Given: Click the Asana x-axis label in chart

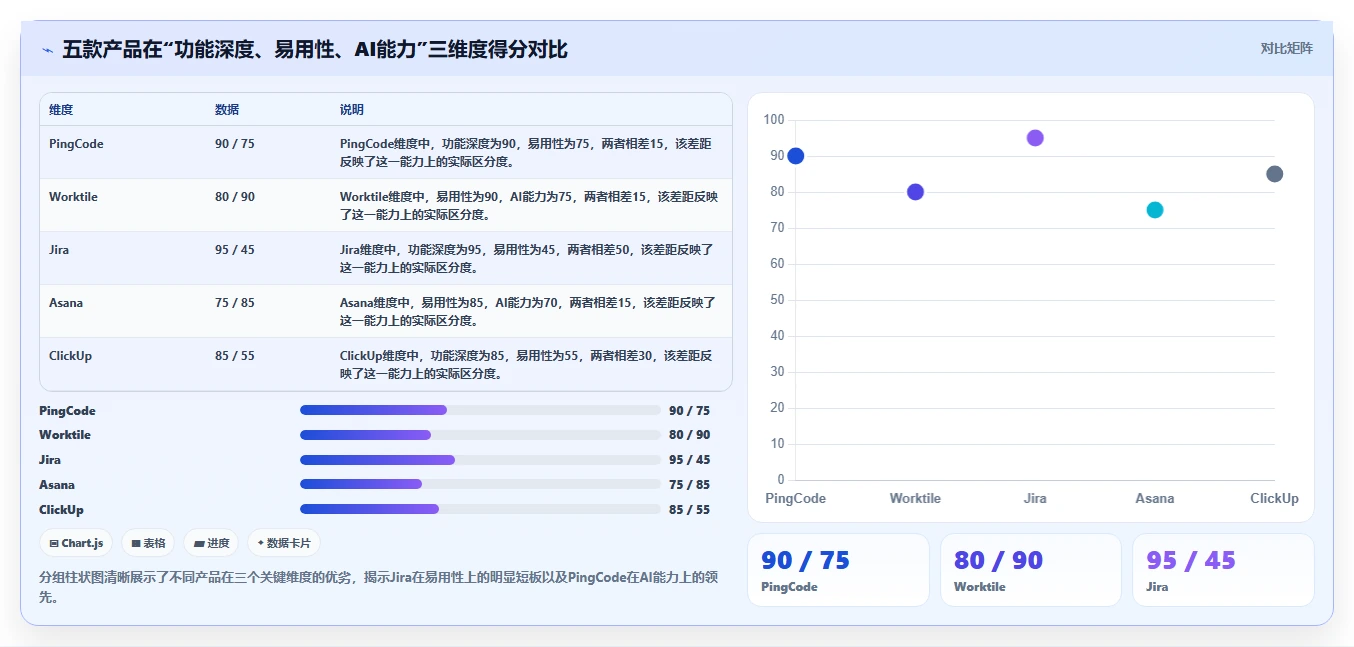Looking at the screenshot, I should tap(1155, 498).
